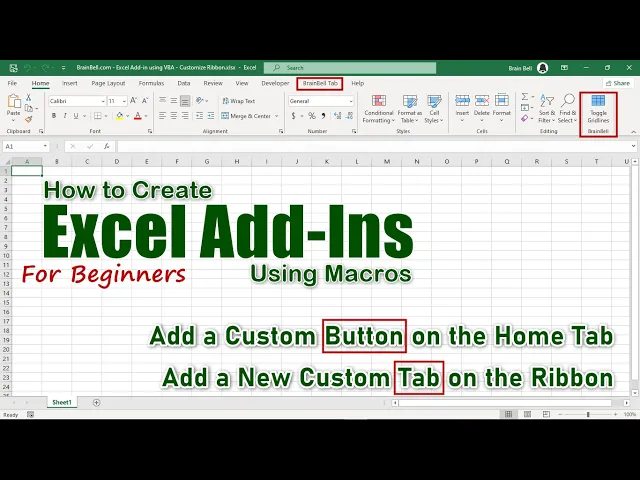The height and width of the screenshot is (480, 640).
Task: Apply Accounting dollar number format
Action: 293,116
